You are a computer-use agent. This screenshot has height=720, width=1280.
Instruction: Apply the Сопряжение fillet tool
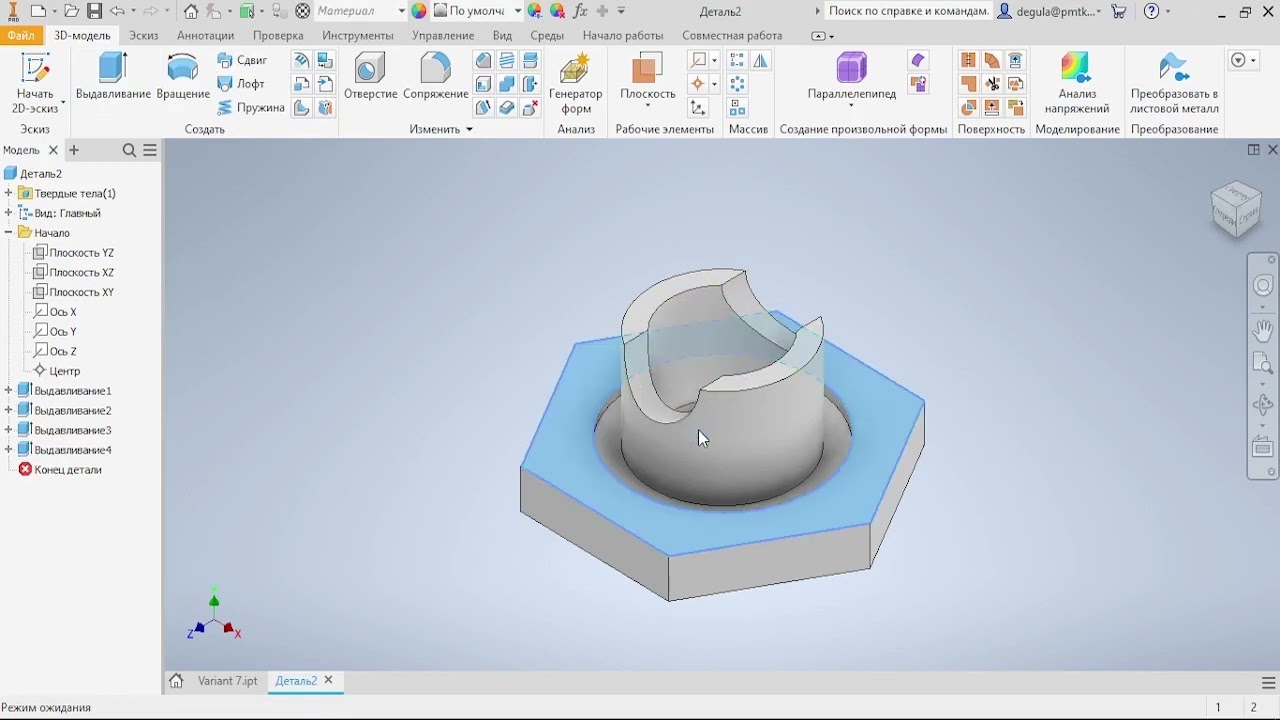point(436,78)
